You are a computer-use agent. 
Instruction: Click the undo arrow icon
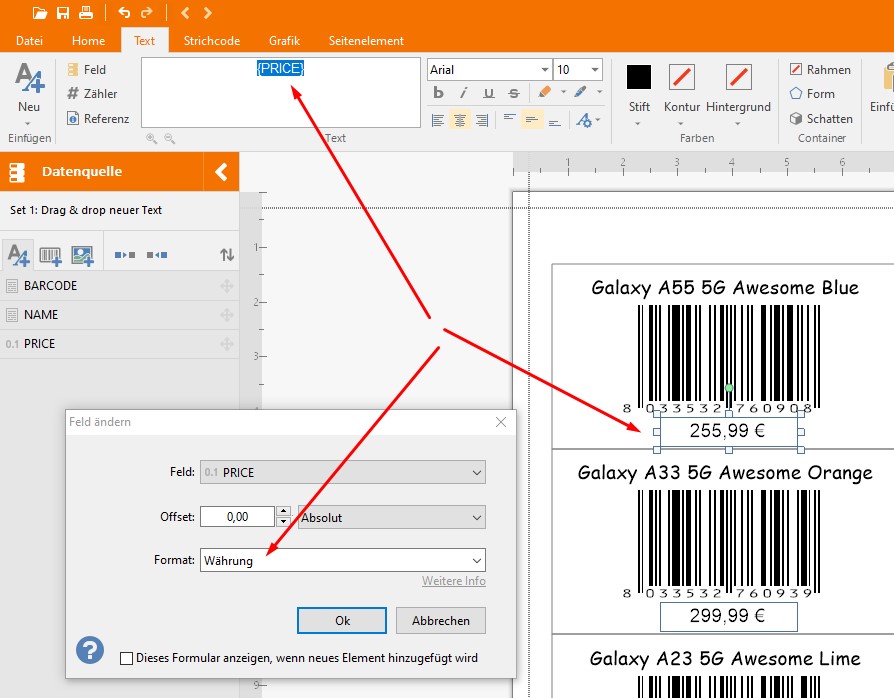pyautogui.click(x=124, y=13)
